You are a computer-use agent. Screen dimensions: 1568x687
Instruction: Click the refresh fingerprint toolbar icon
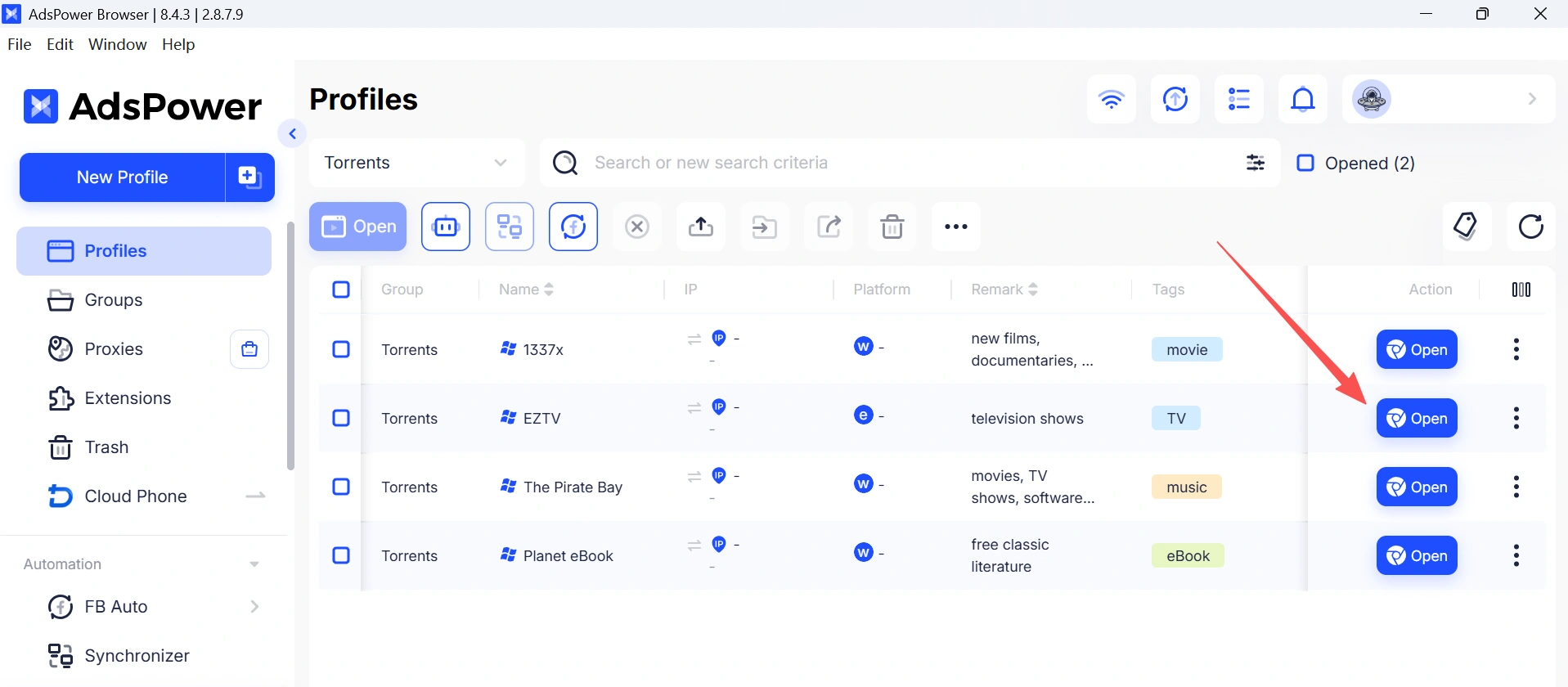(x=573, y=227)
